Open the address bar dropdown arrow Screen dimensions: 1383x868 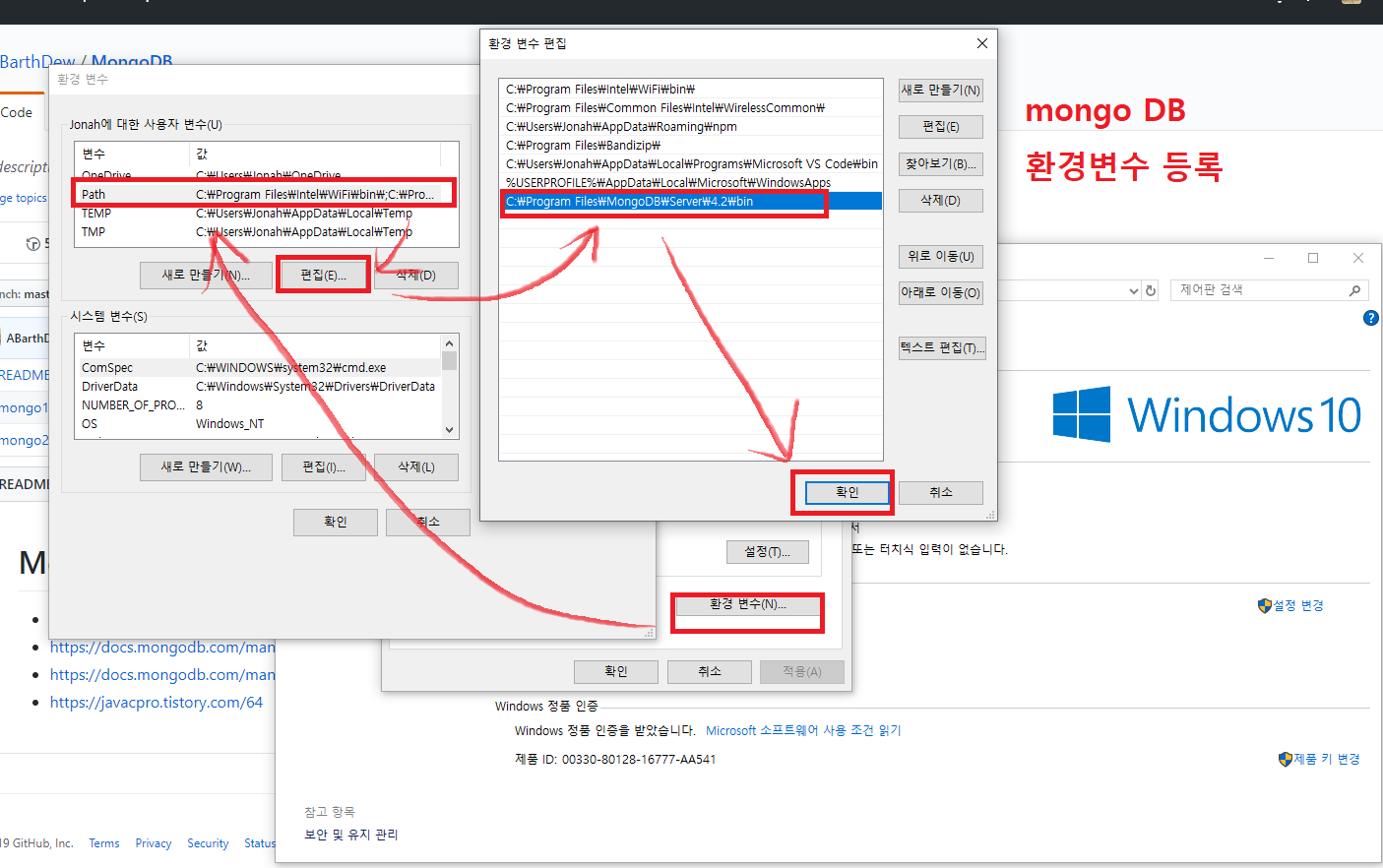[1134, 291]
